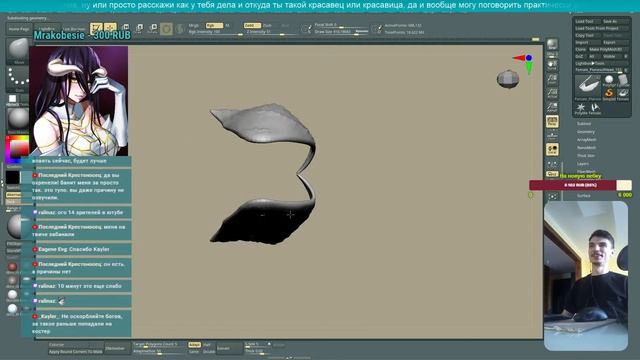Select the black secondary color swatch
Screen dimensions: 640x360
pos(12,178)
